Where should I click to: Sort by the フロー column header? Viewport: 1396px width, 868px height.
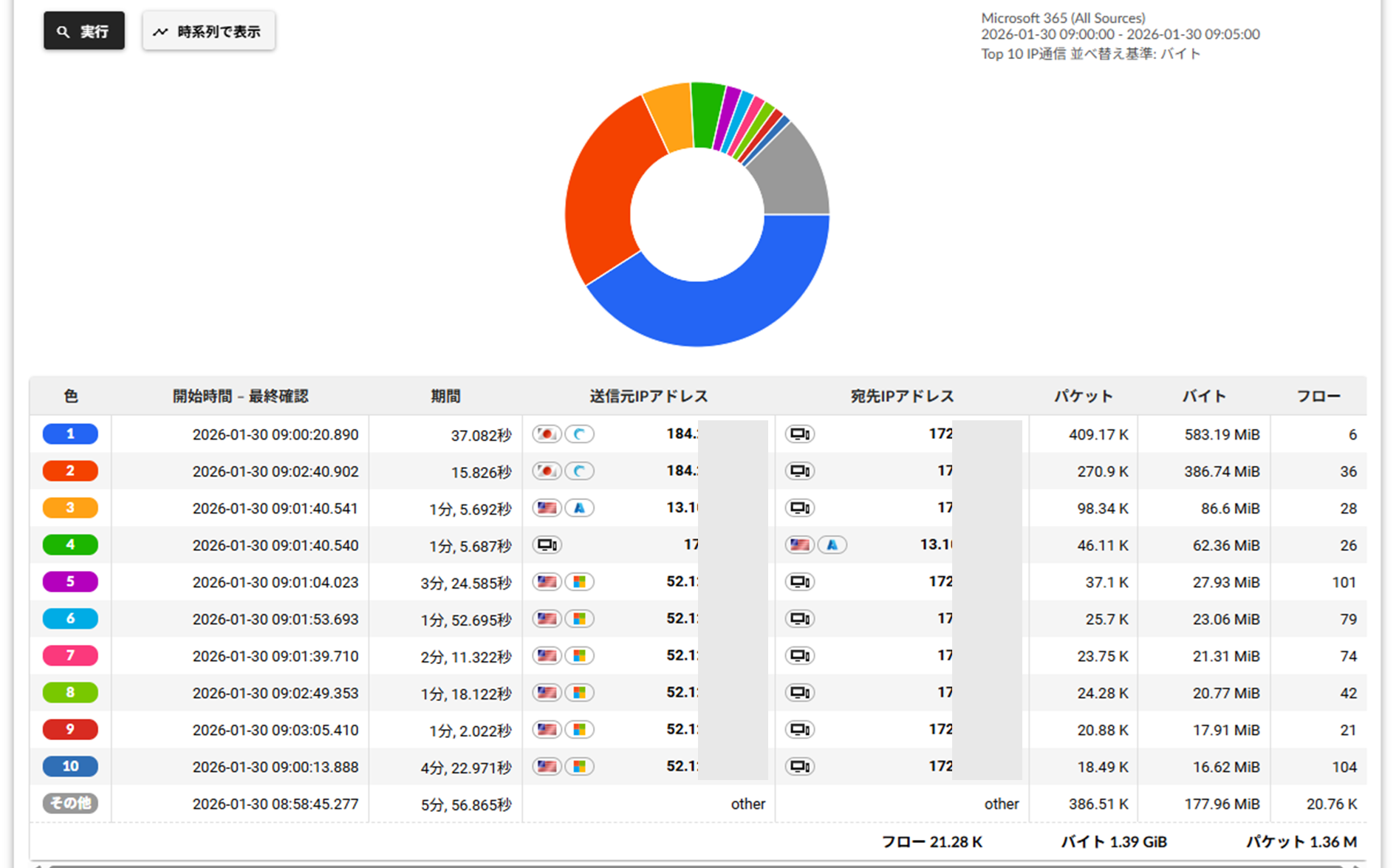(x=1318, y=397)
